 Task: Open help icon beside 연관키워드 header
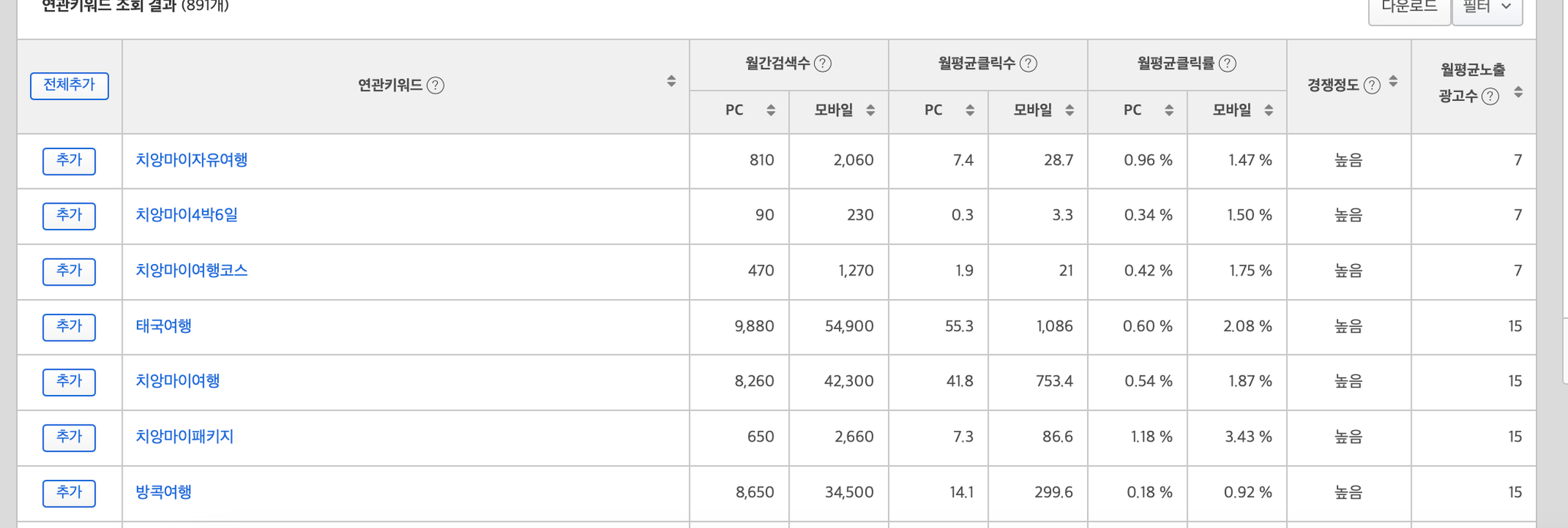click(436, 85)
